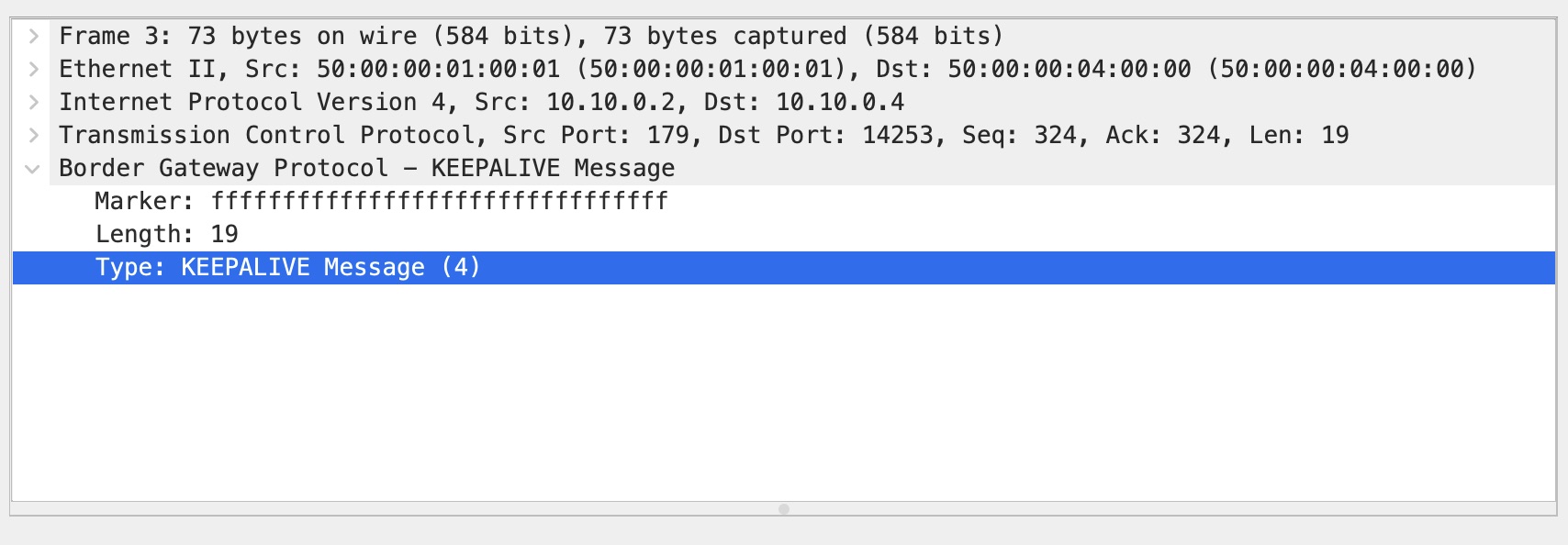Click the "73 bytes captured" text
The width and height of the screenshot is (1568, 545).
coord(724,37)
